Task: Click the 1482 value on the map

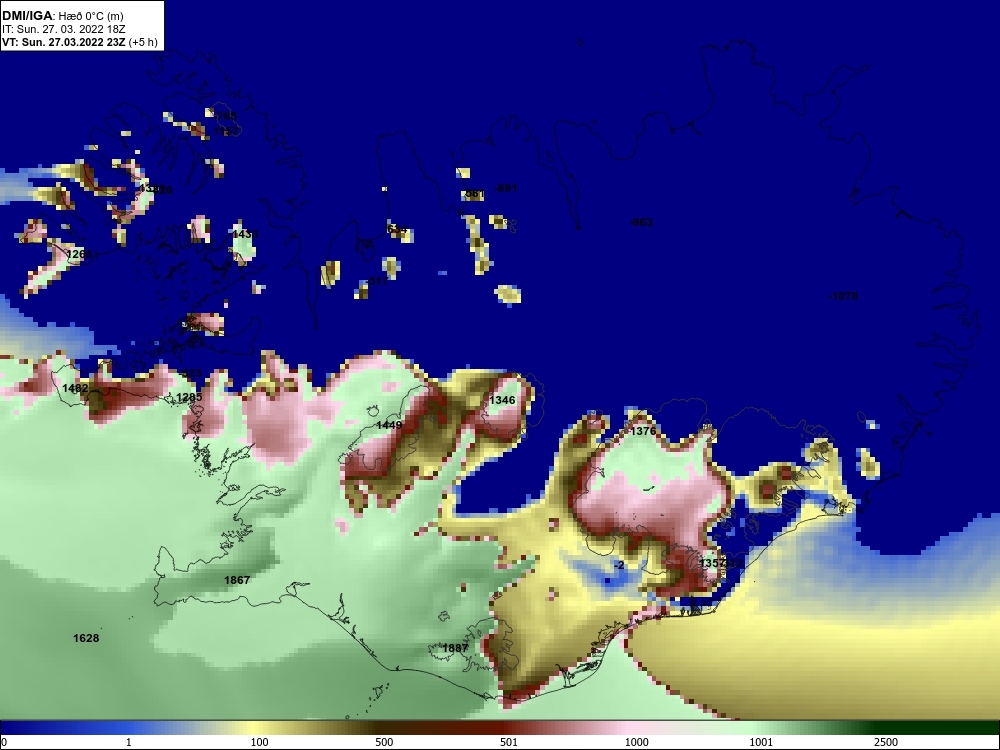Action: pos(75,388)
